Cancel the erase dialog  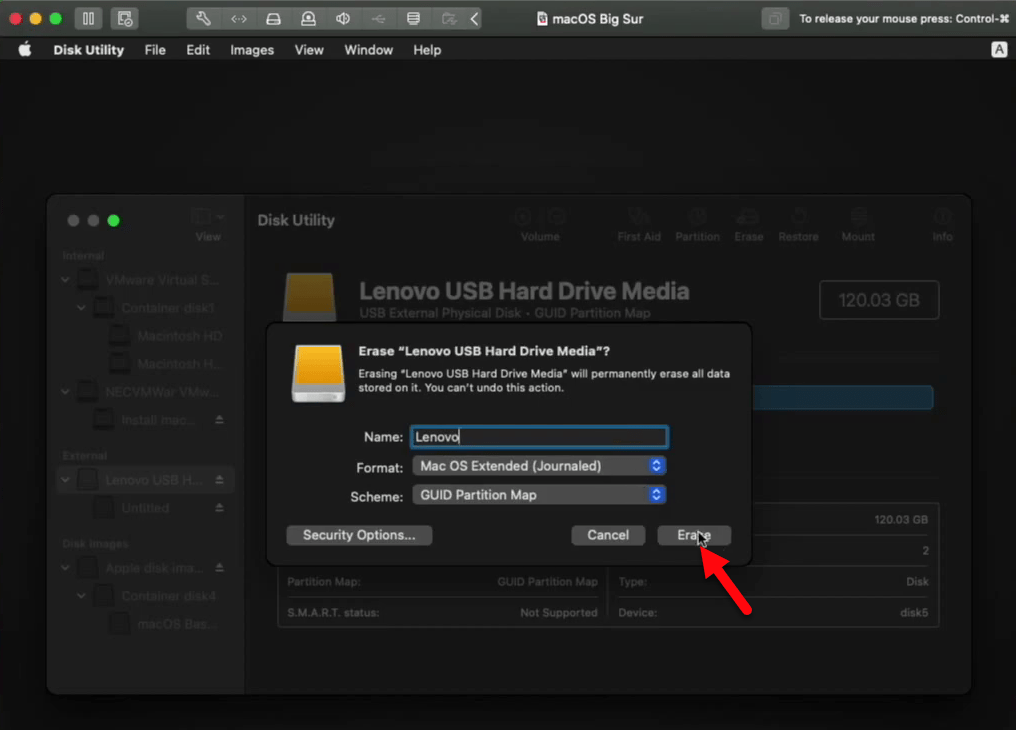[608, 535]
